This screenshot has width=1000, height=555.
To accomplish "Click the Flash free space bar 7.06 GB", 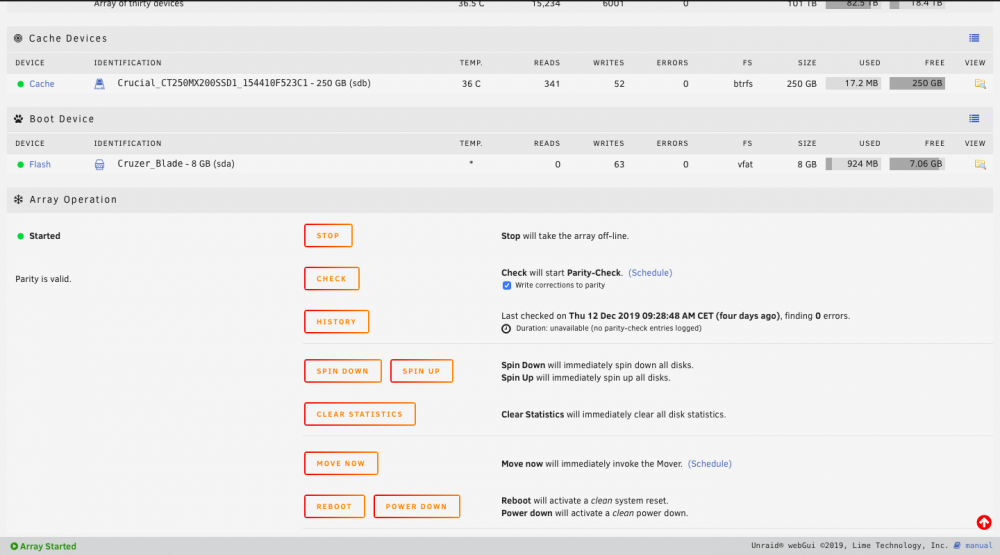I will pos(916,164).
